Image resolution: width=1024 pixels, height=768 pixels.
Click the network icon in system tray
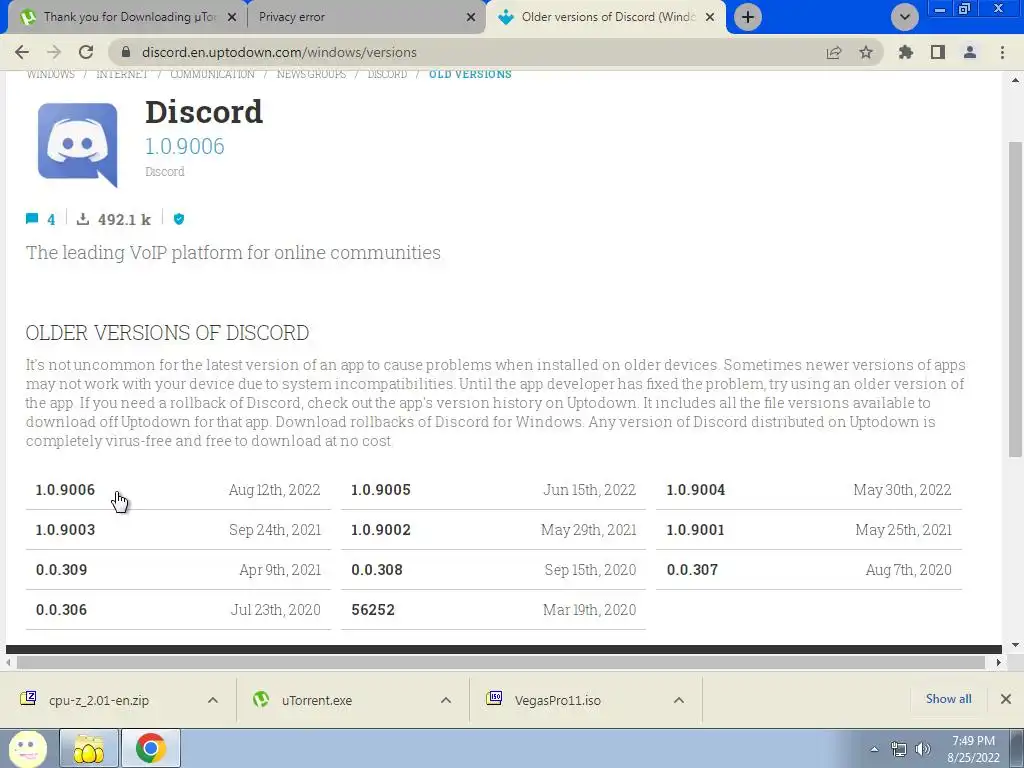click(899, 750)
